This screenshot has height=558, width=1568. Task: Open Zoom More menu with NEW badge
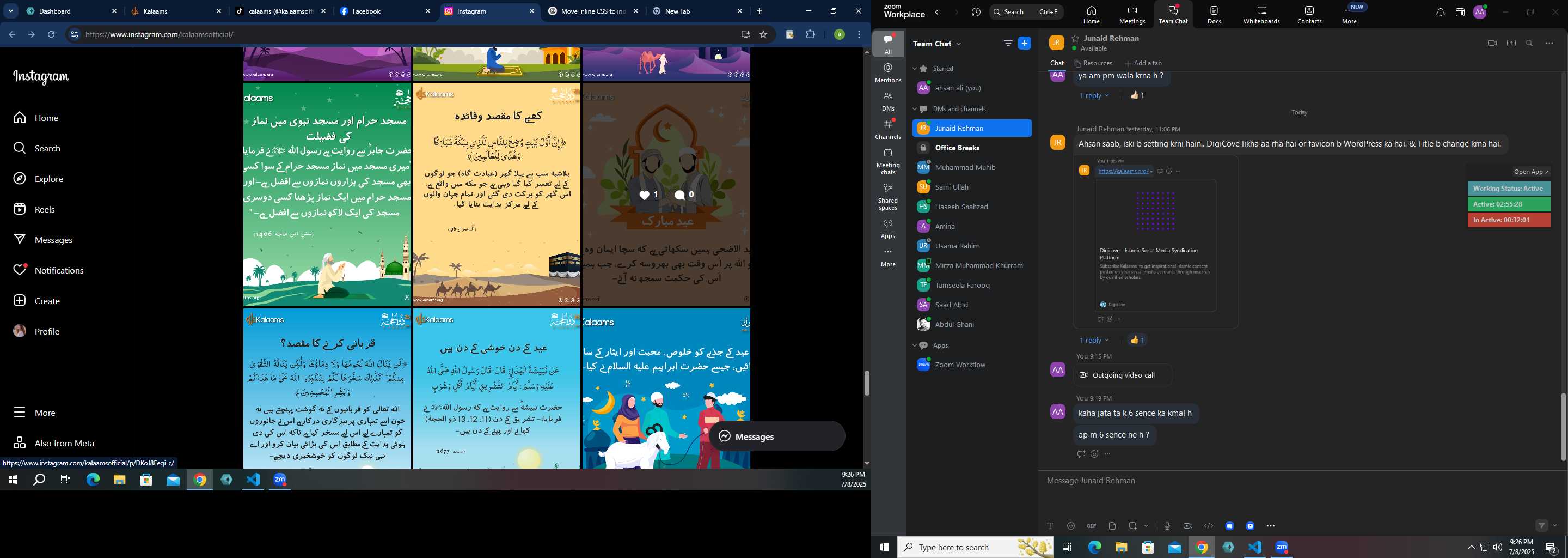click(x=1350, y=14)
